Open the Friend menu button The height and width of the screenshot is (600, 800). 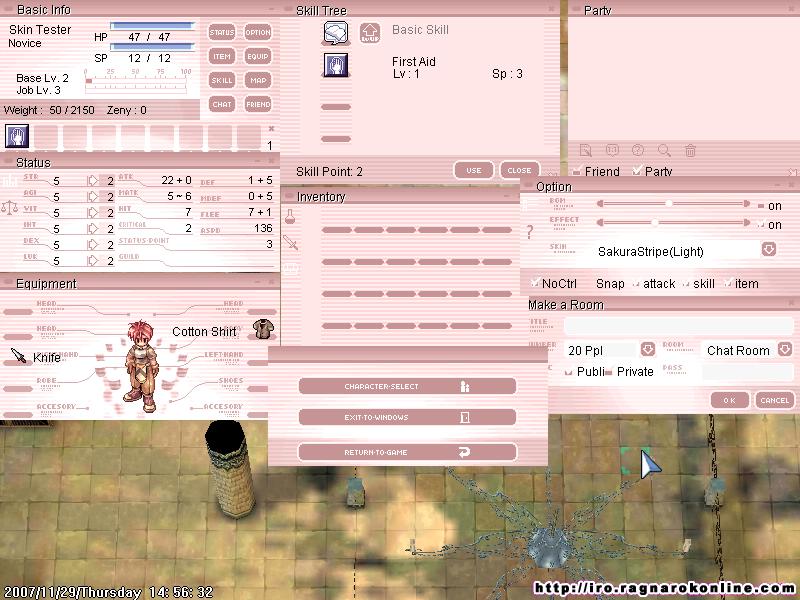pos(258,104)
